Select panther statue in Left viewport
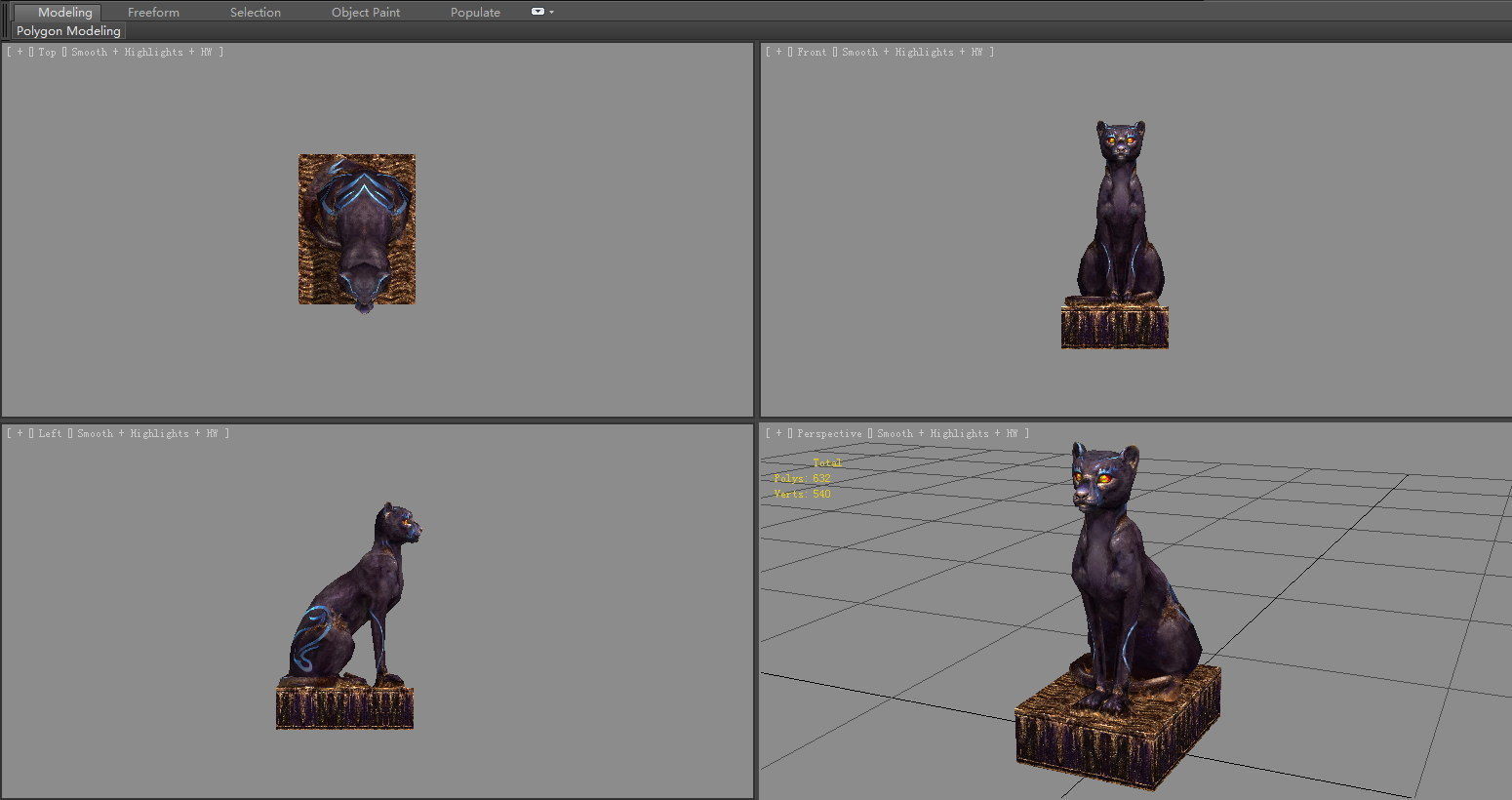Image resolution: width=1512 pixels, height=800 pixels. [351, 605]
